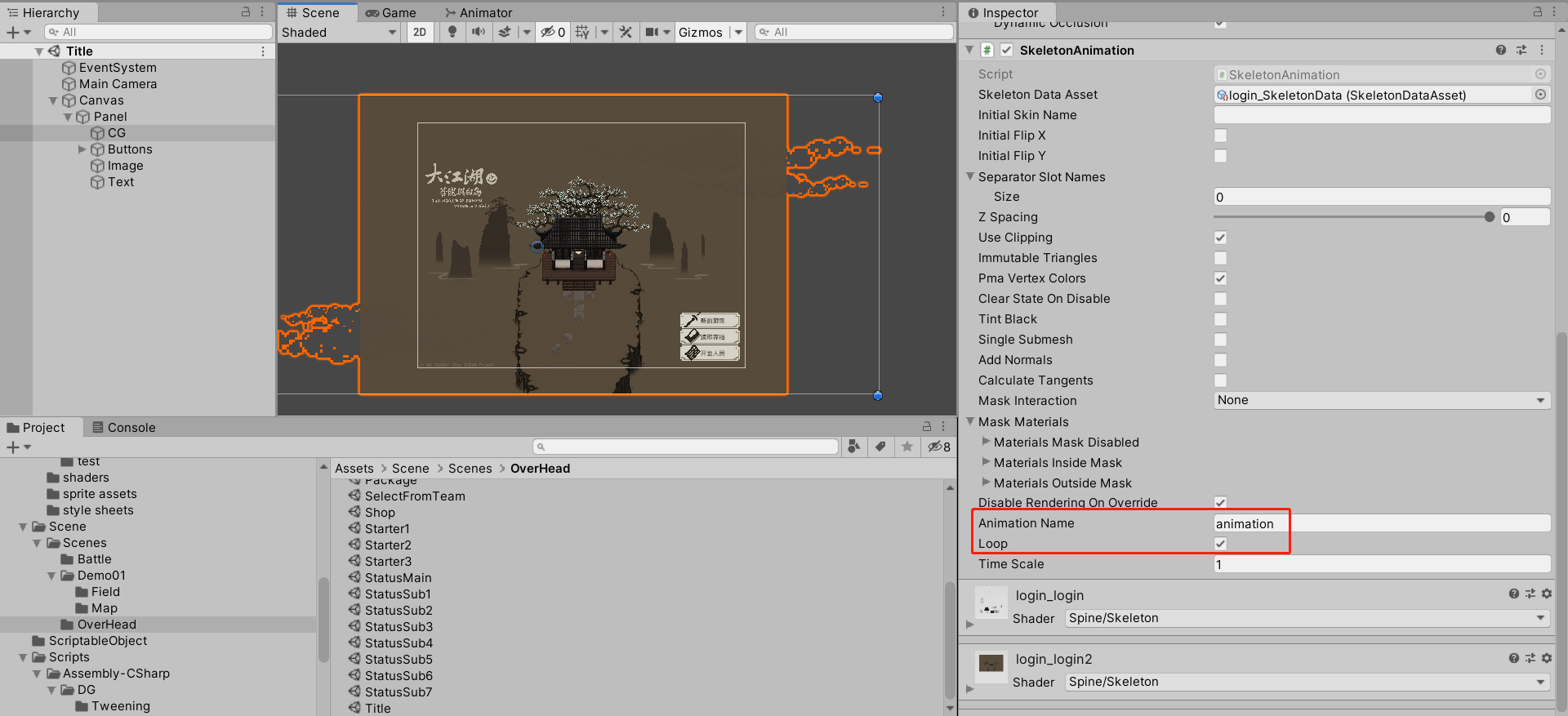This screenshot has height=716, width=1568.
Task: Open Gizmos menu button
Action: click(x=701, y=33)
